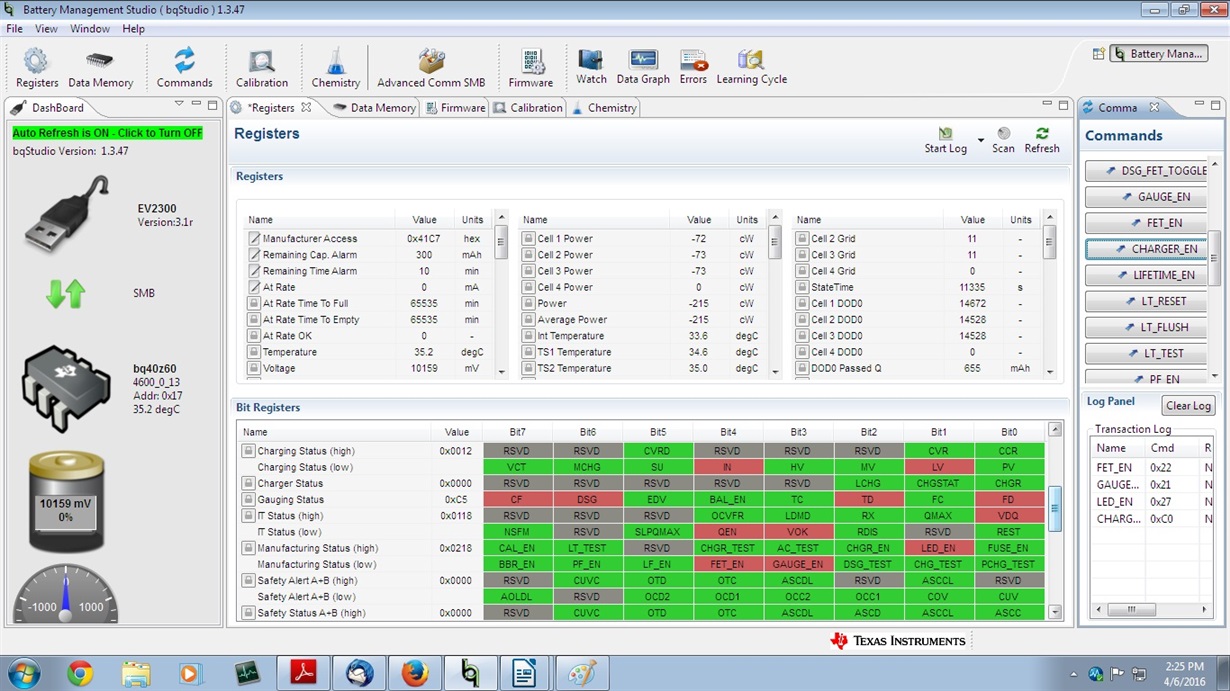Open the DashBoard view menu arrow
Viewport: 1230px width, 691px height.
tap(179, 104)
